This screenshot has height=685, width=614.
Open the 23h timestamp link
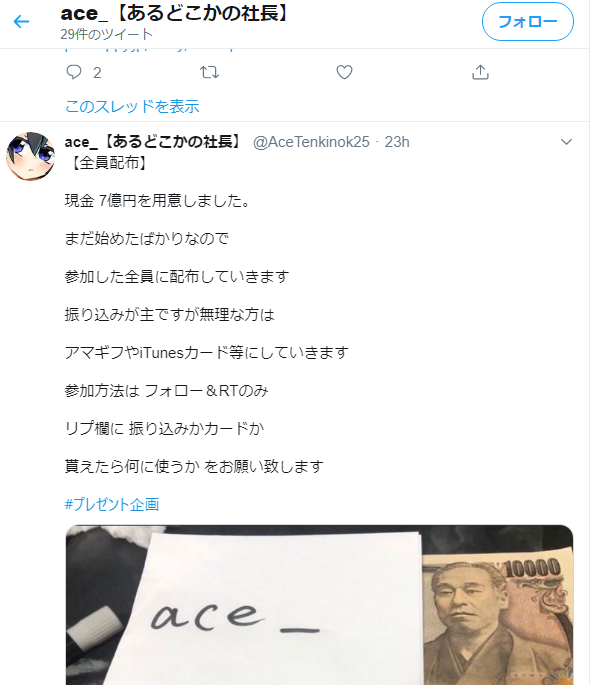[397, 142]
